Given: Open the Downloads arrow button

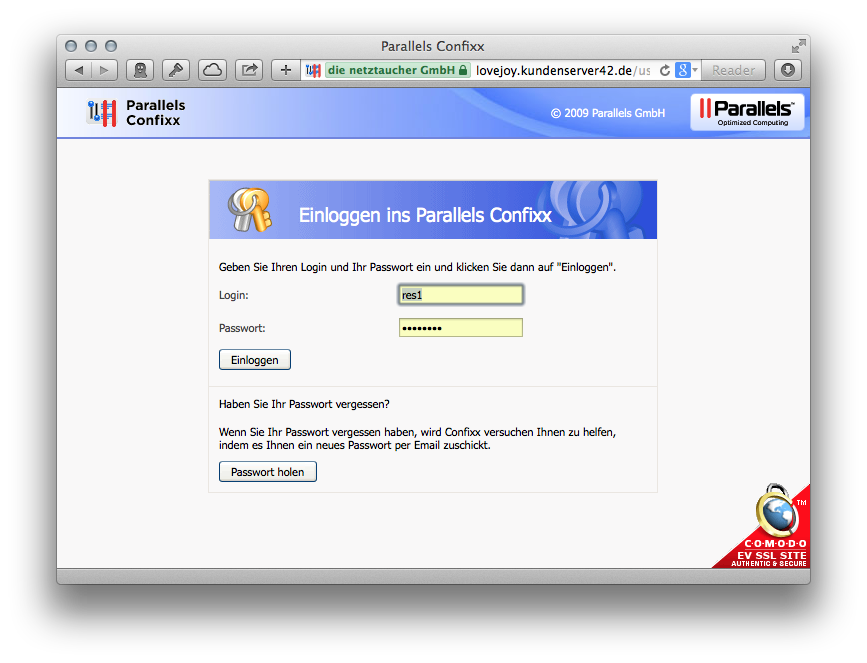Looking at the screenshot, I should (x=788, y=70).
